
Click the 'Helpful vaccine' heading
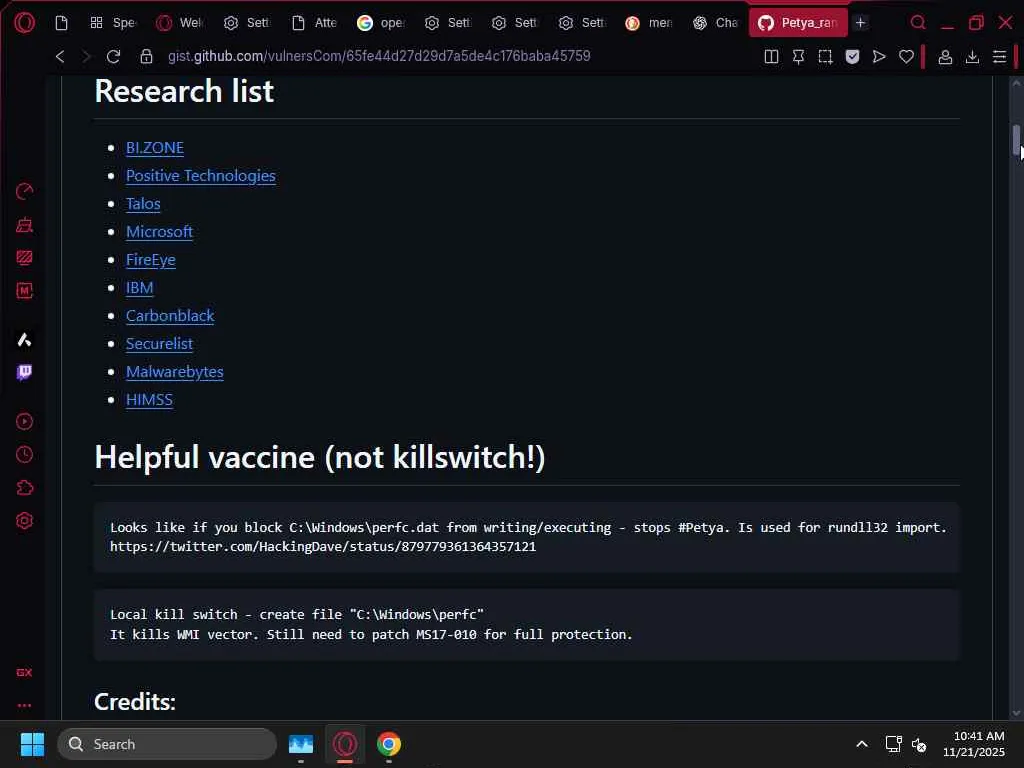point(319,457)
